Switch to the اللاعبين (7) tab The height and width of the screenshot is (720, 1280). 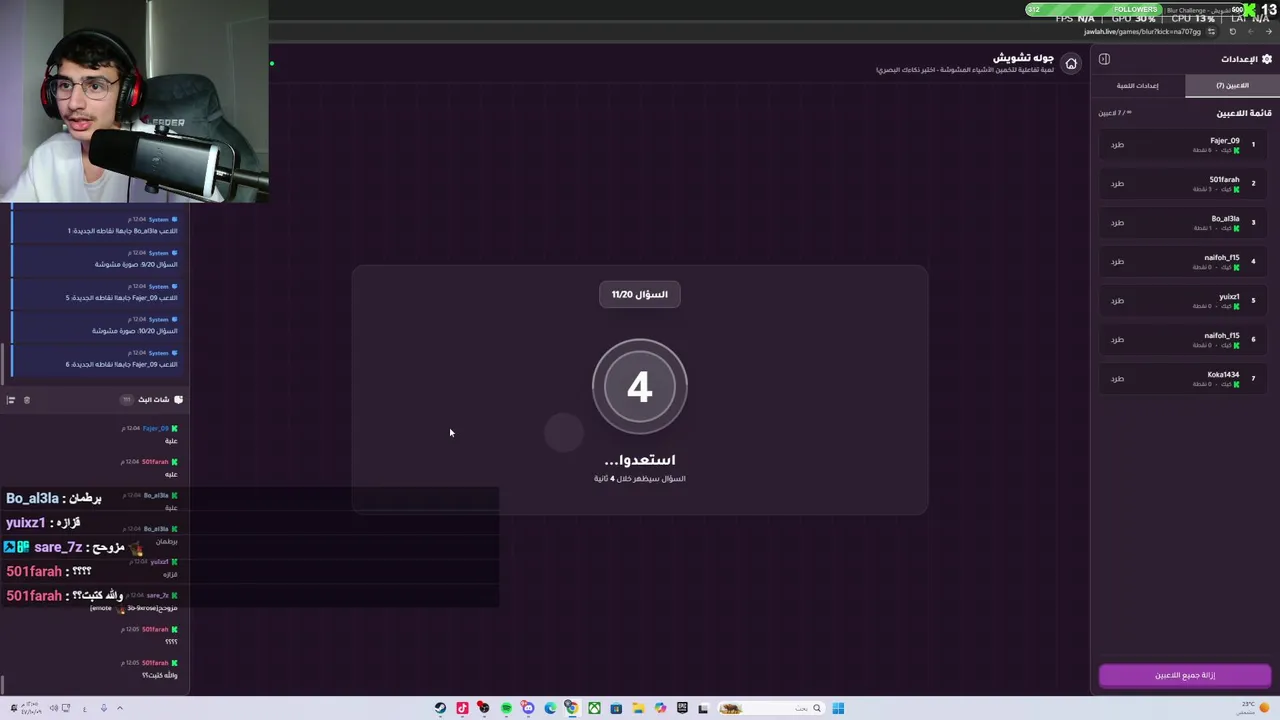(1232, 86)
